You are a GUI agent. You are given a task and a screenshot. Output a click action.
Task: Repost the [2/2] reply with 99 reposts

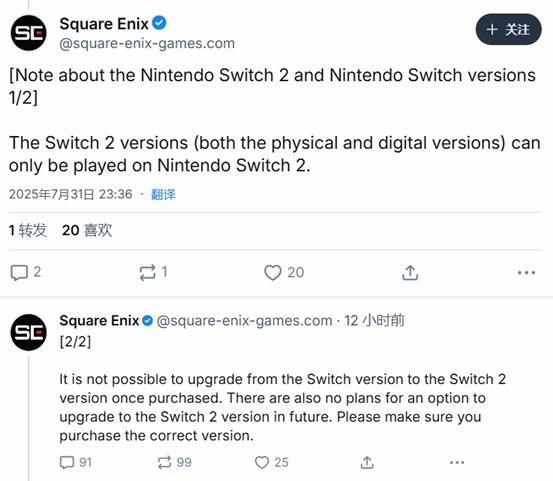click(x=164, y=462)
